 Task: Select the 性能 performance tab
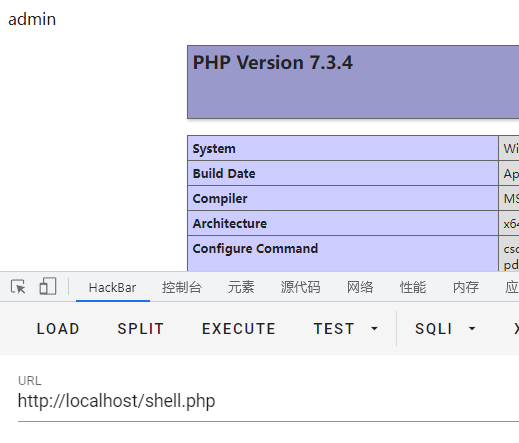coord(413,287)
